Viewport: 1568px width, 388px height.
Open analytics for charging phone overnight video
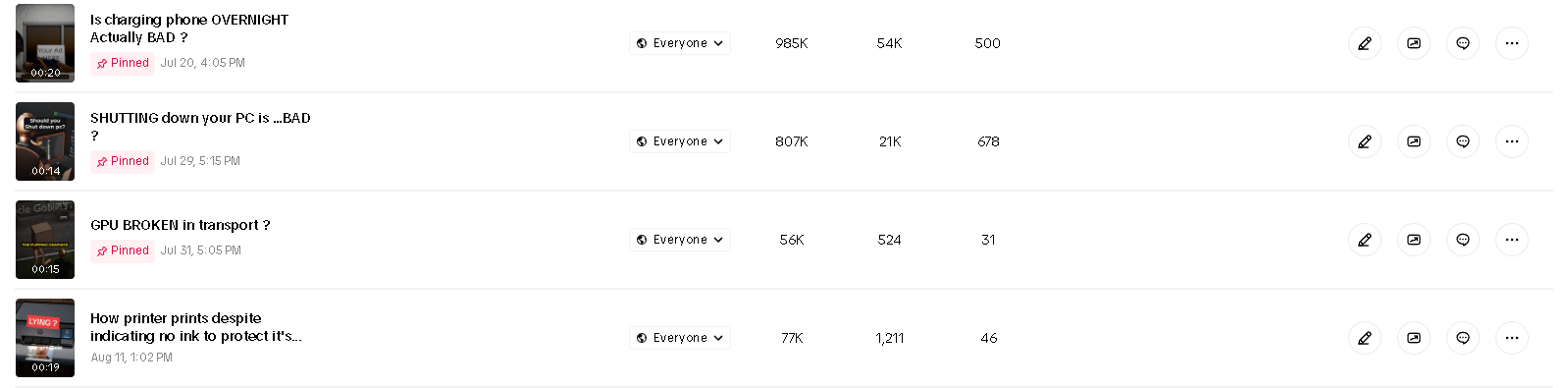(1413, 43)
